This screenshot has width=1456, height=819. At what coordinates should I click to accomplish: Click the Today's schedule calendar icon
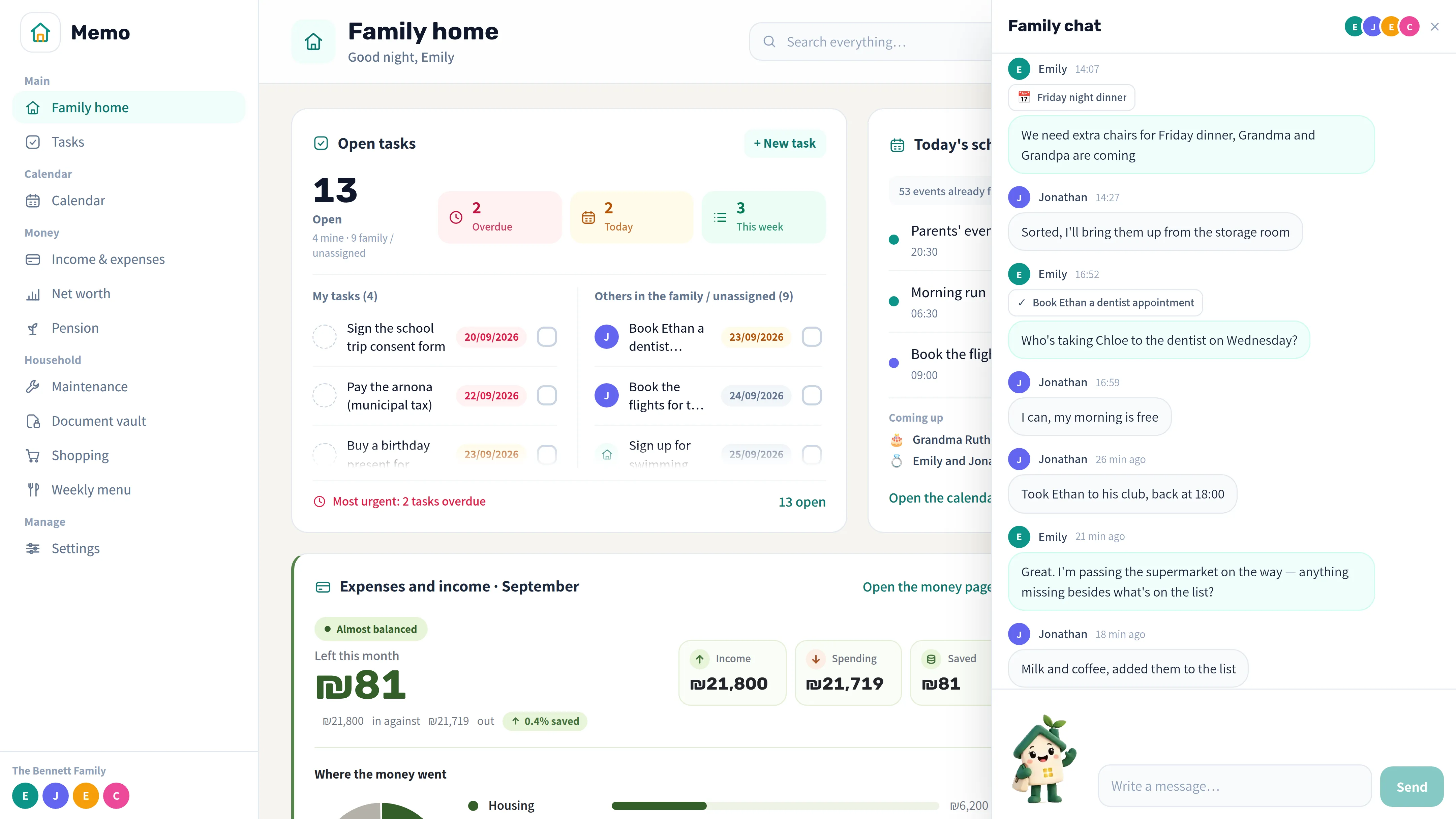click(897, 145)
